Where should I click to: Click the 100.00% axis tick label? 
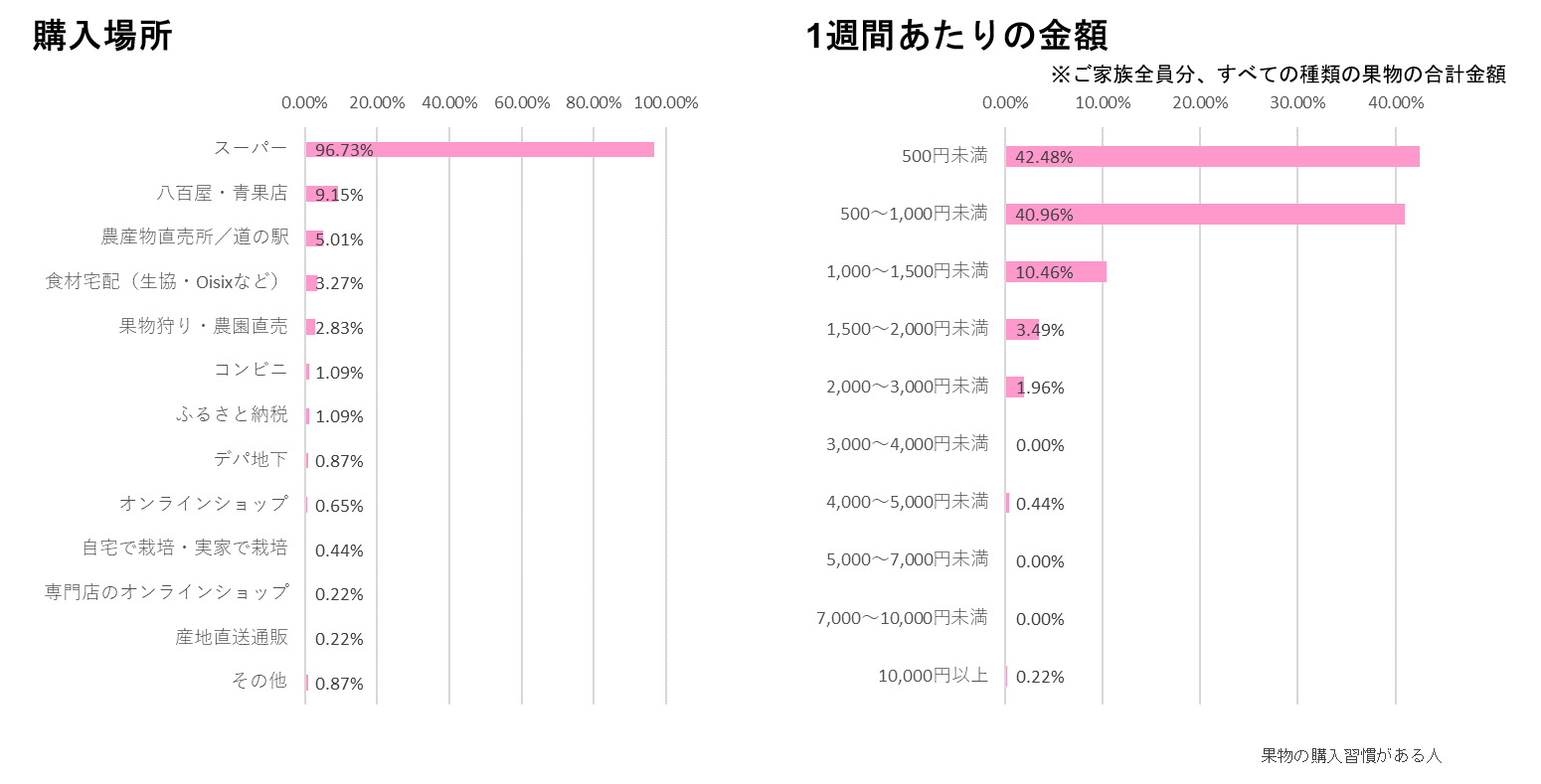click(666, 103)
